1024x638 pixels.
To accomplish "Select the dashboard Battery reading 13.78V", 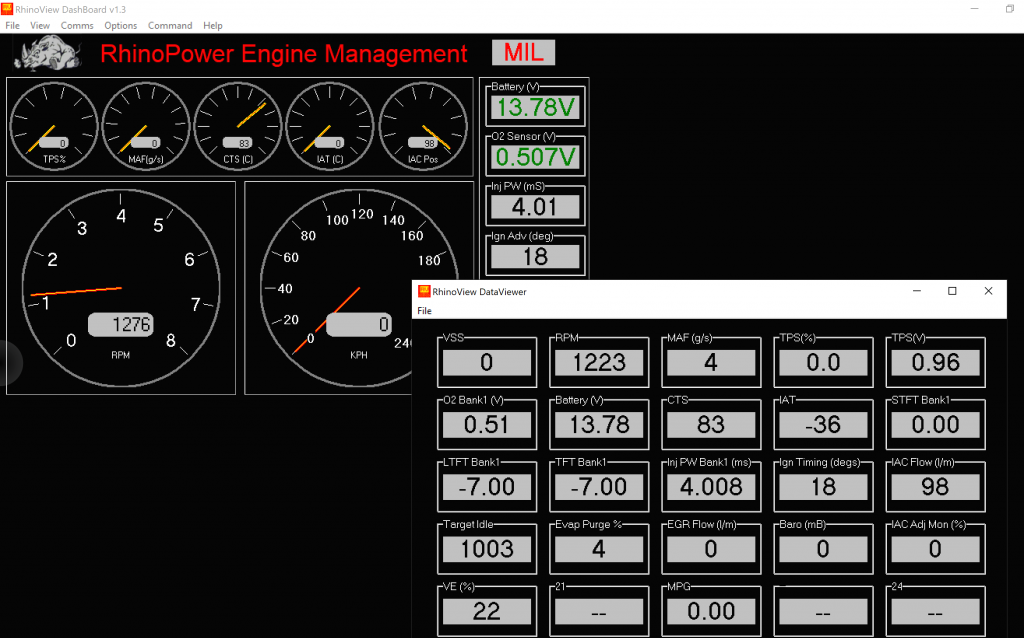I will [536, 108].
